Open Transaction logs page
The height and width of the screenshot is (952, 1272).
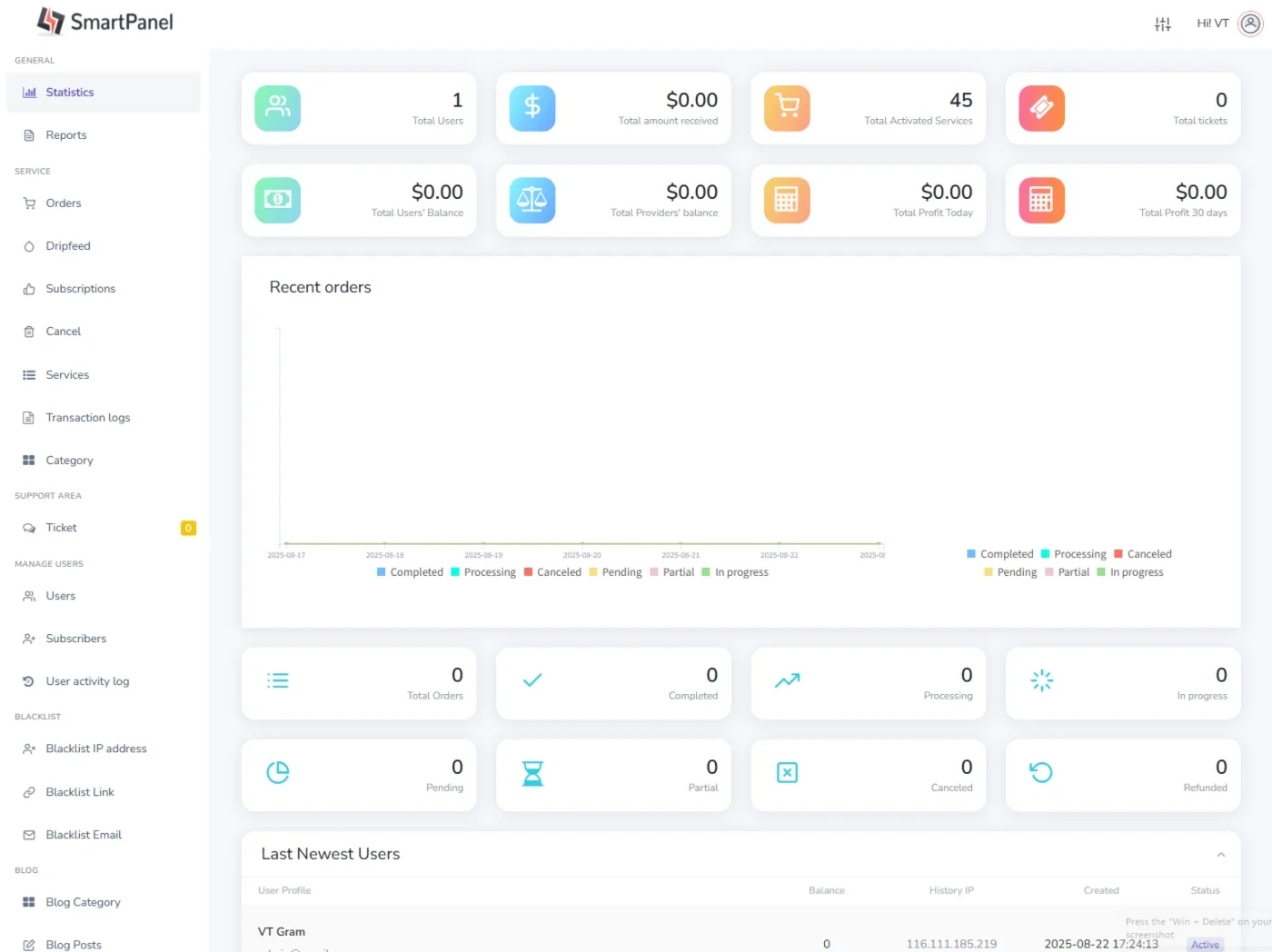click(x=104, y=418)
